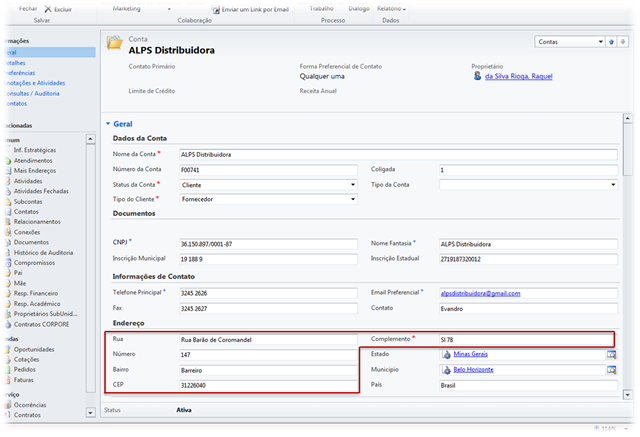The image size is (640, 437).
Task: Click sidebar scroll-up arrow
Action: (x=91, y=139)
